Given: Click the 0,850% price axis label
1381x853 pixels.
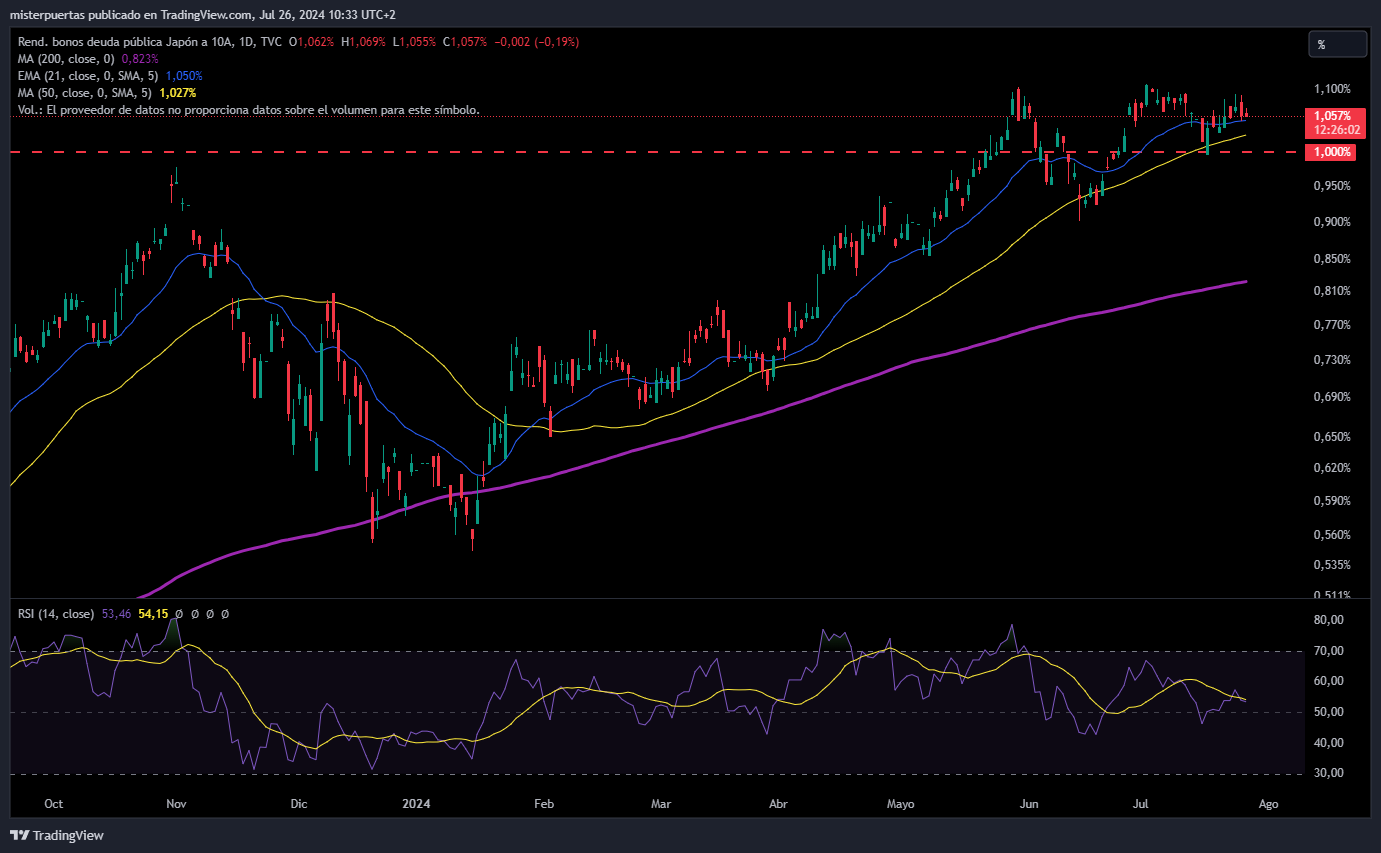Looking at the screenshot, I should (x=1333, y=259).
